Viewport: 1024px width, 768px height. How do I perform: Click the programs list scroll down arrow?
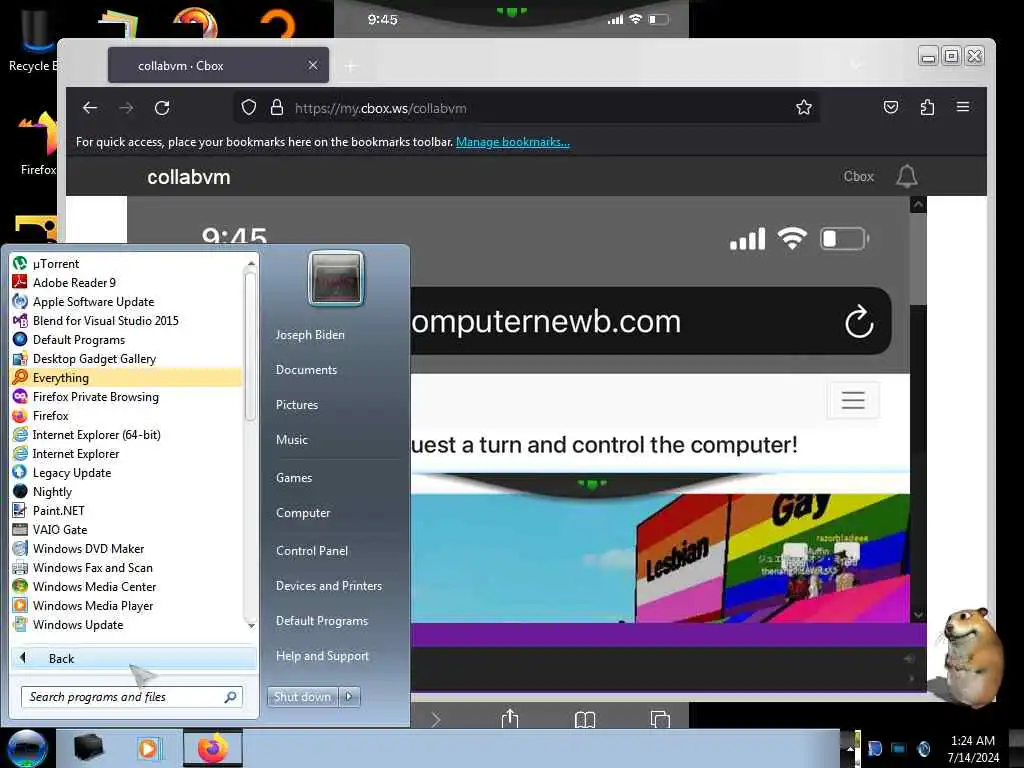pos(251,626)
